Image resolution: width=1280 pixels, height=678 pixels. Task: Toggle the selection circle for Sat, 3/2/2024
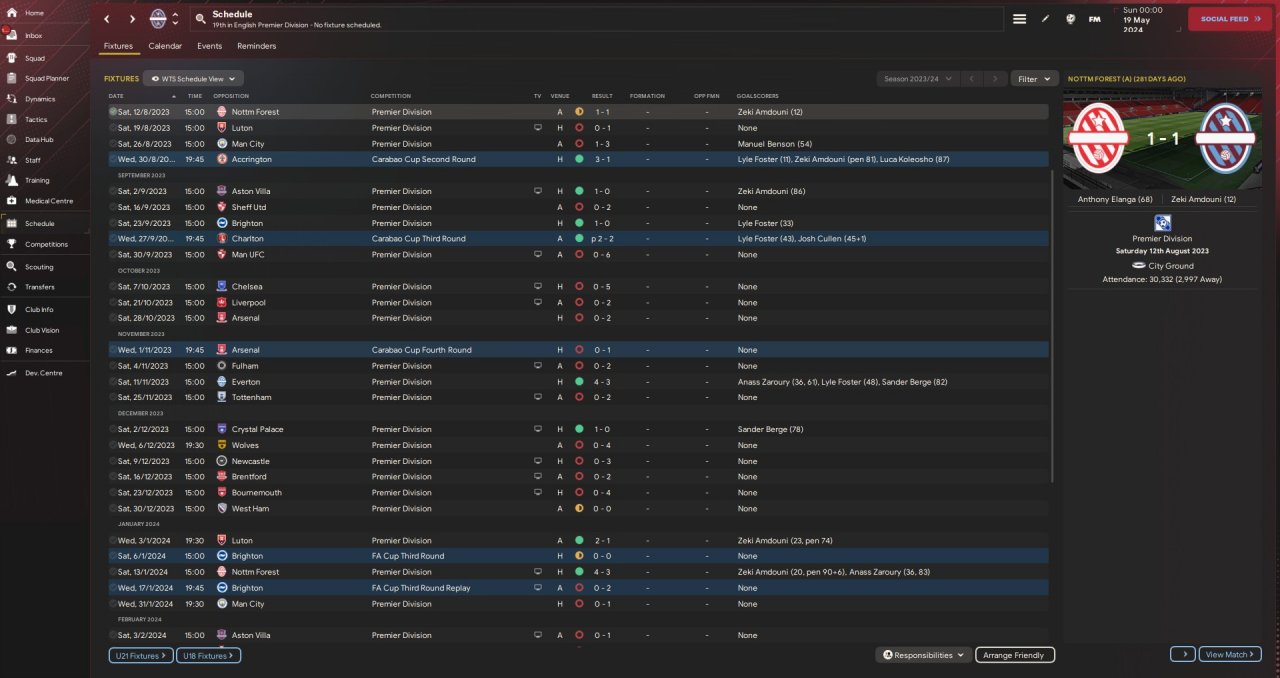click(113, 635)
